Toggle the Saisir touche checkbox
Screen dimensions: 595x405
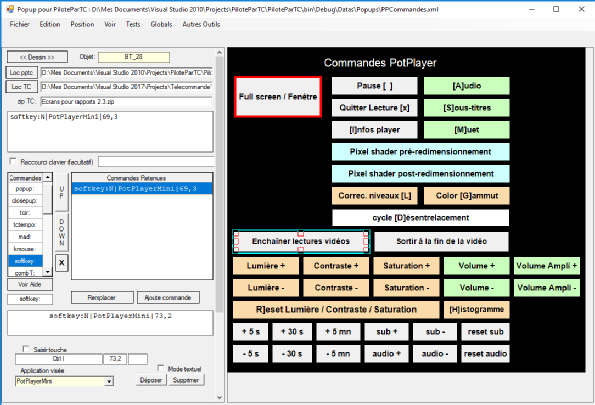coord(26,349)
